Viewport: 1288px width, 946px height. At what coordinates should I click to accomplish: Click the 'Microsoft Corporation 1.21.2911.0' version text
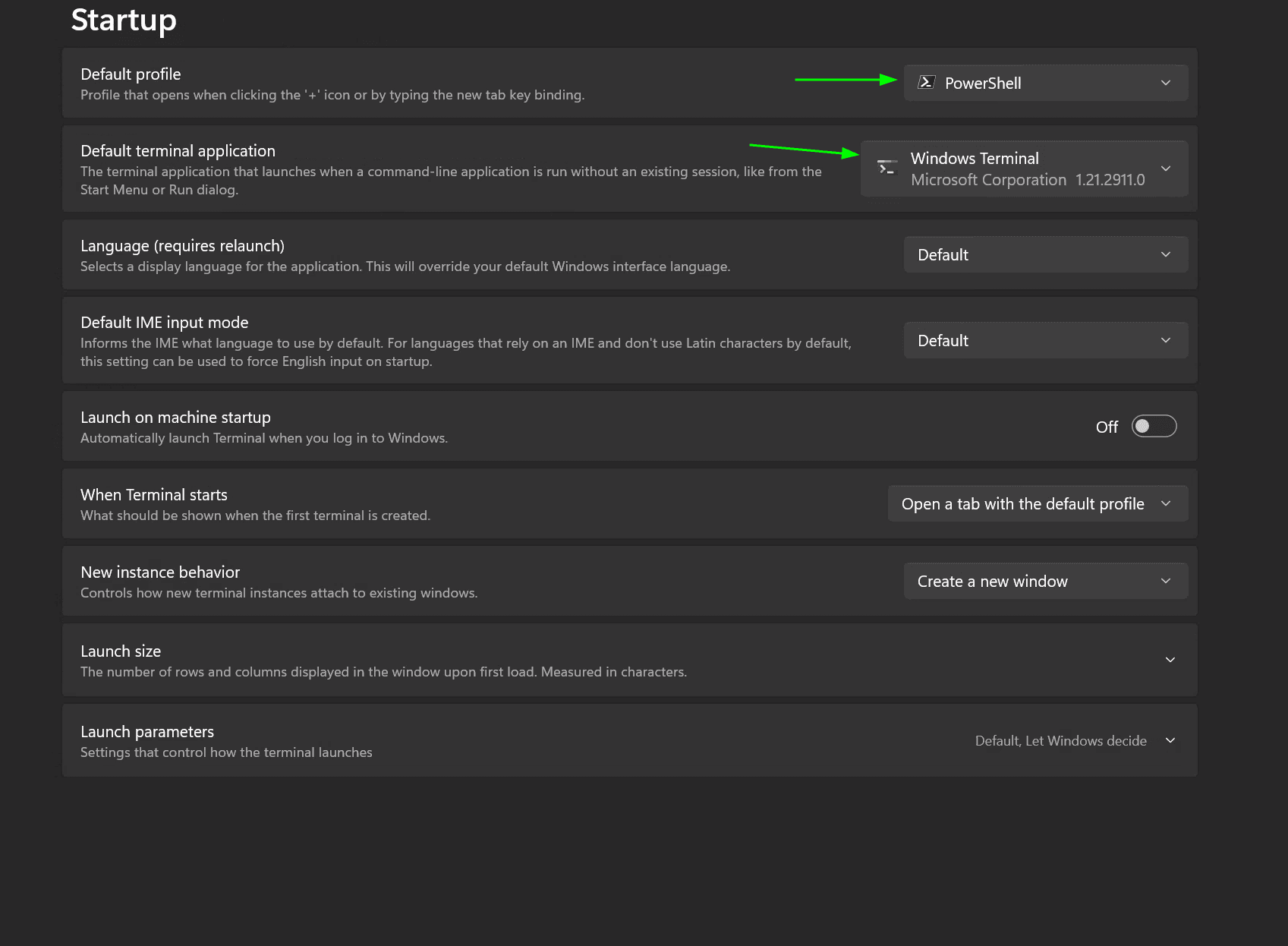pyautogui.click(x=1028, y=180)
